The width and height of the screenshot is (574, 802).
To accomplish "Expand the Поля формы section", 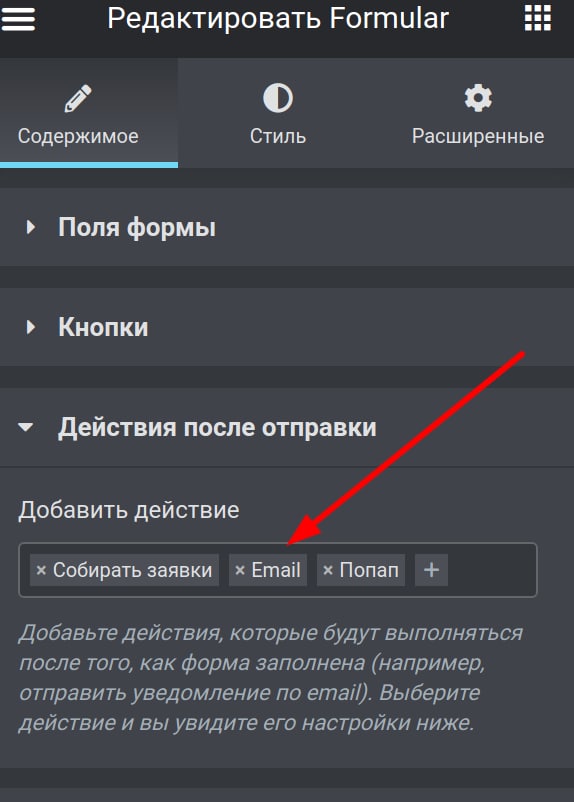I will pos(287,227).
